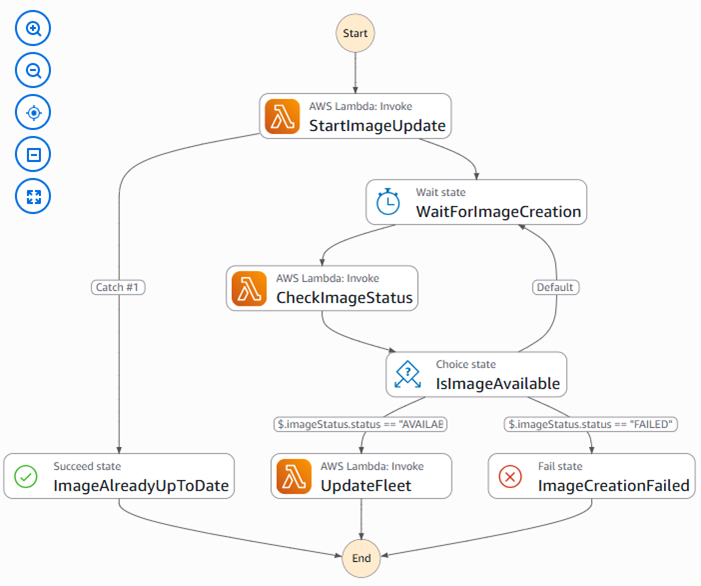Click the StartImageUpdate Lambda icon
Screen dimensions: 701x586
tap(283, 118)
